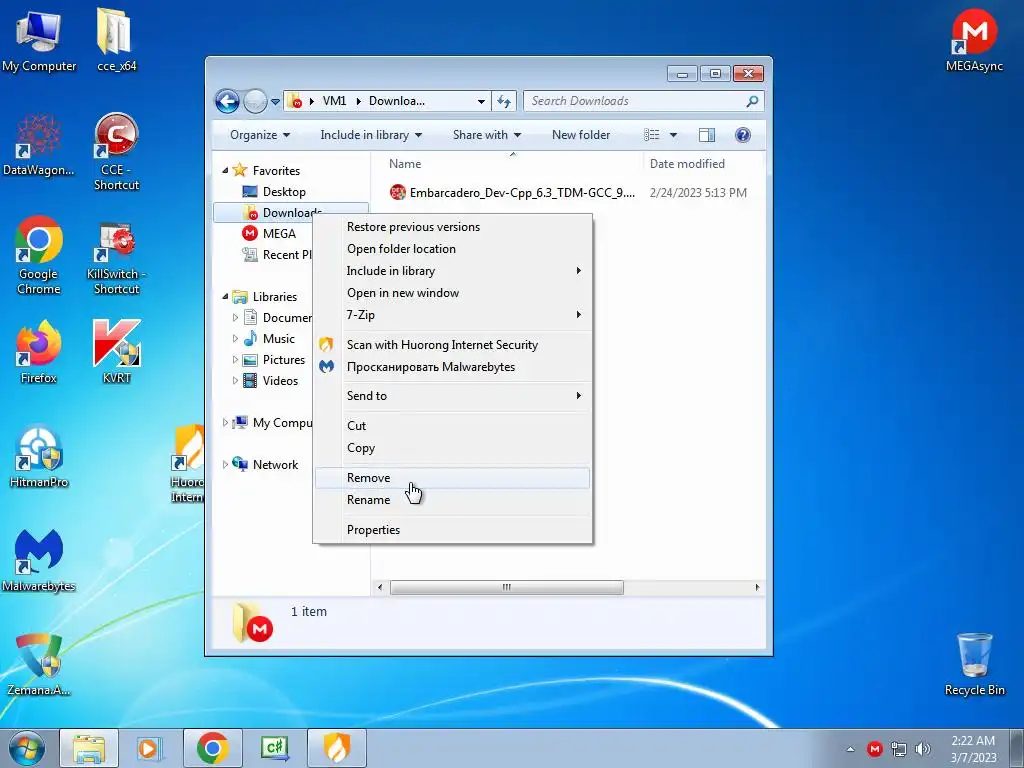This screenshot has height=768, width=1024.
Task: Change view icon in Explorer toolbar
Action: pyautogui.click(x=652, y=135)
